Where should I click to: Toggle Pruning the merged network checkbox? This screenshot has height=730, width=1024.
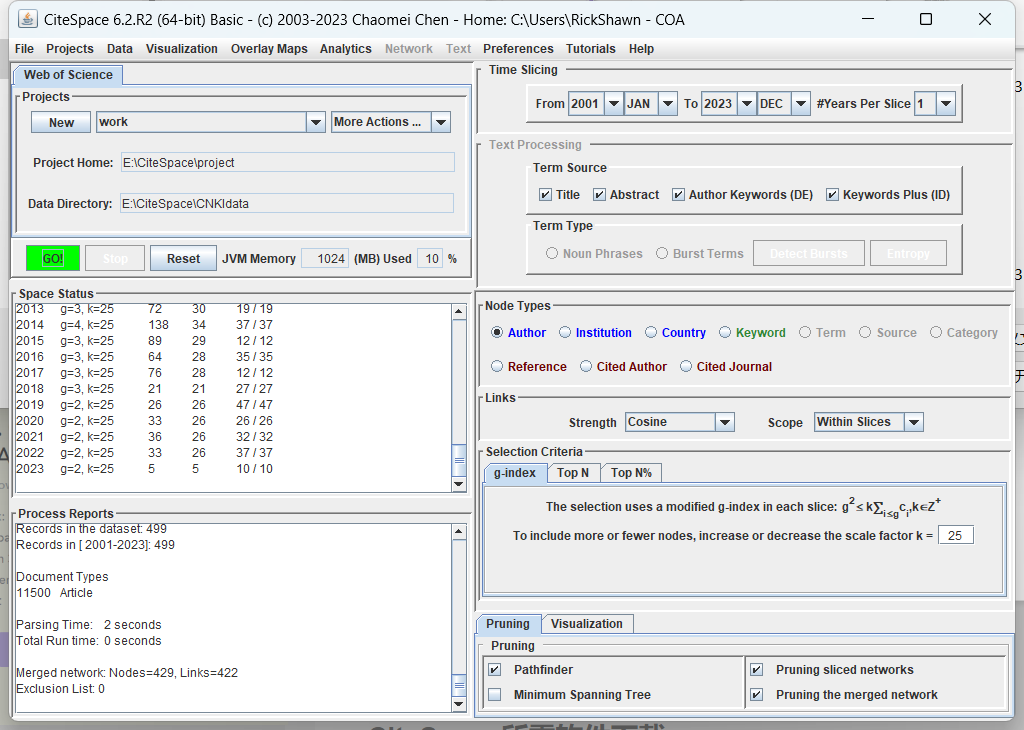pos(756,695)
